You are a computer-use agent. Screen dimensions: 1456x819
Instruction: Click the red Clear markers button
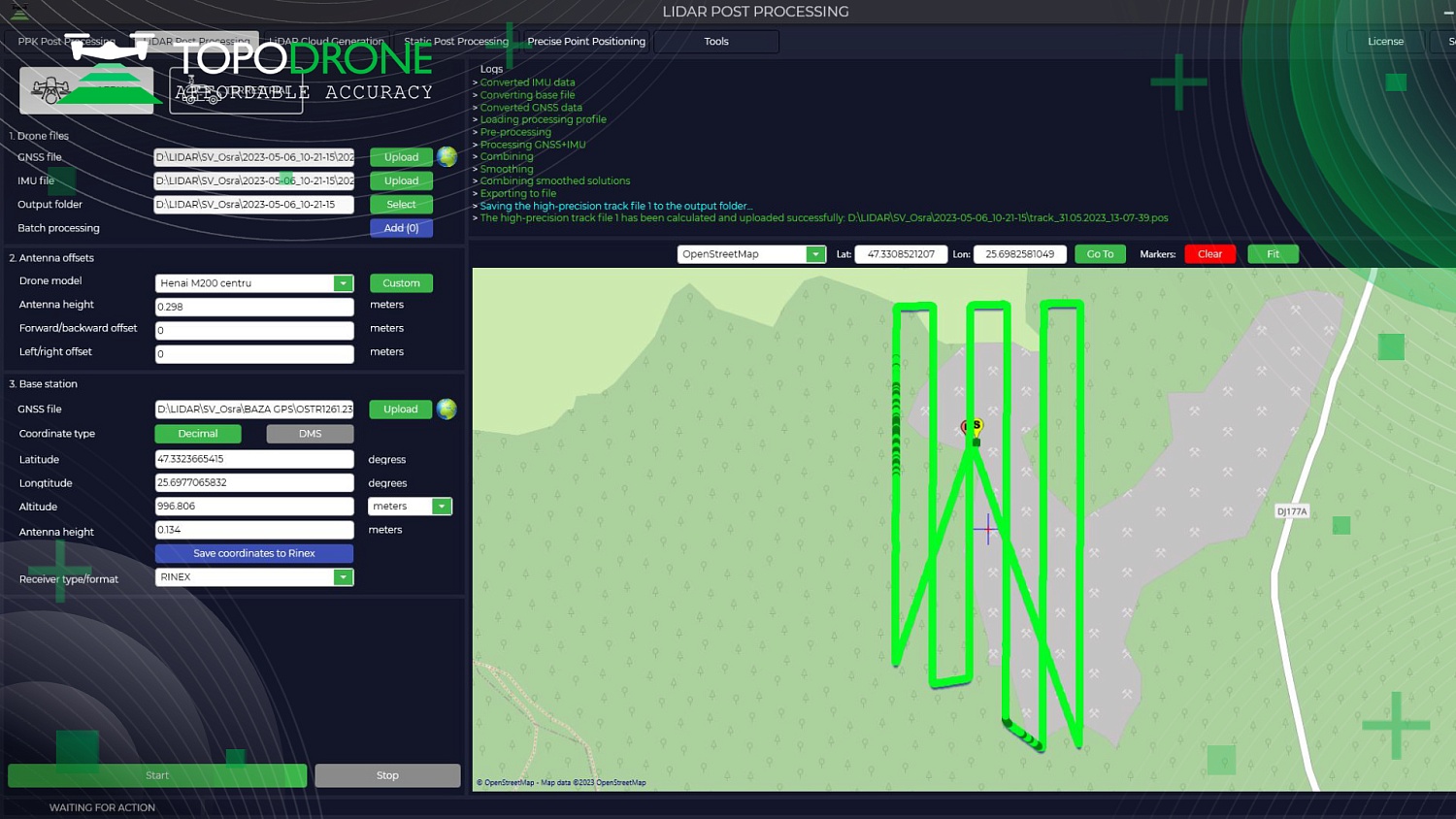coord(1209,254)
